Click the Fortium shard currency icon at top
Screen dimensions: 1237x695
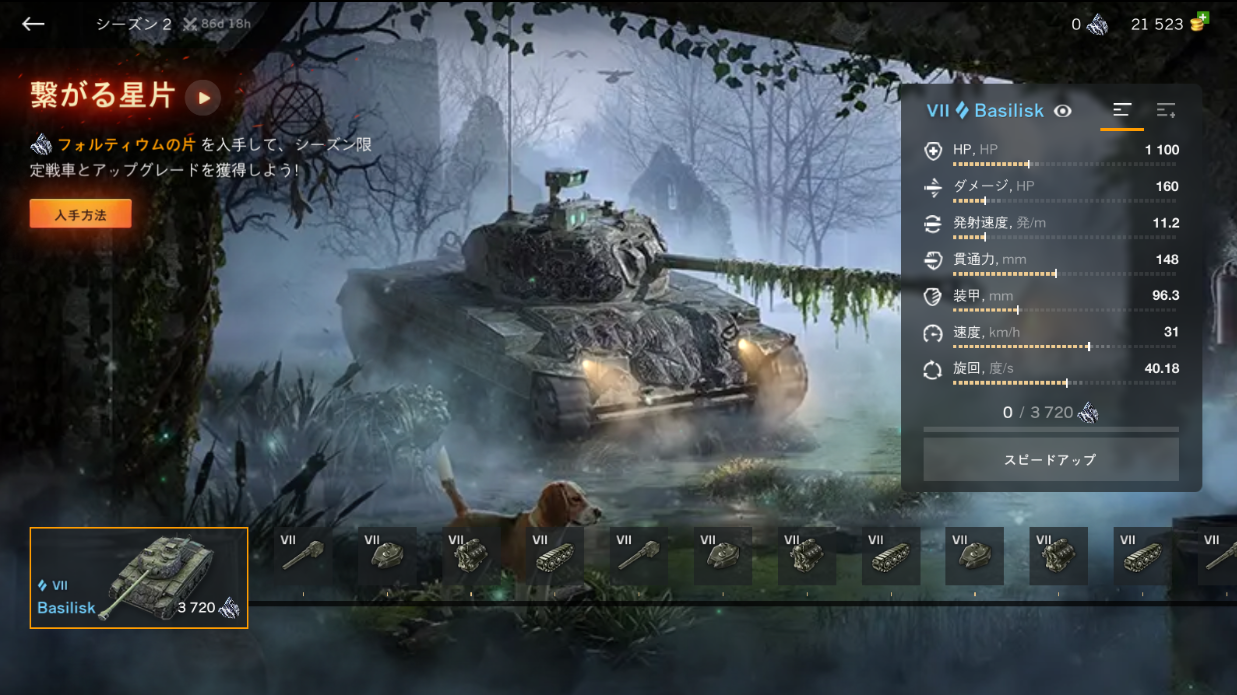coord(1097,24)
